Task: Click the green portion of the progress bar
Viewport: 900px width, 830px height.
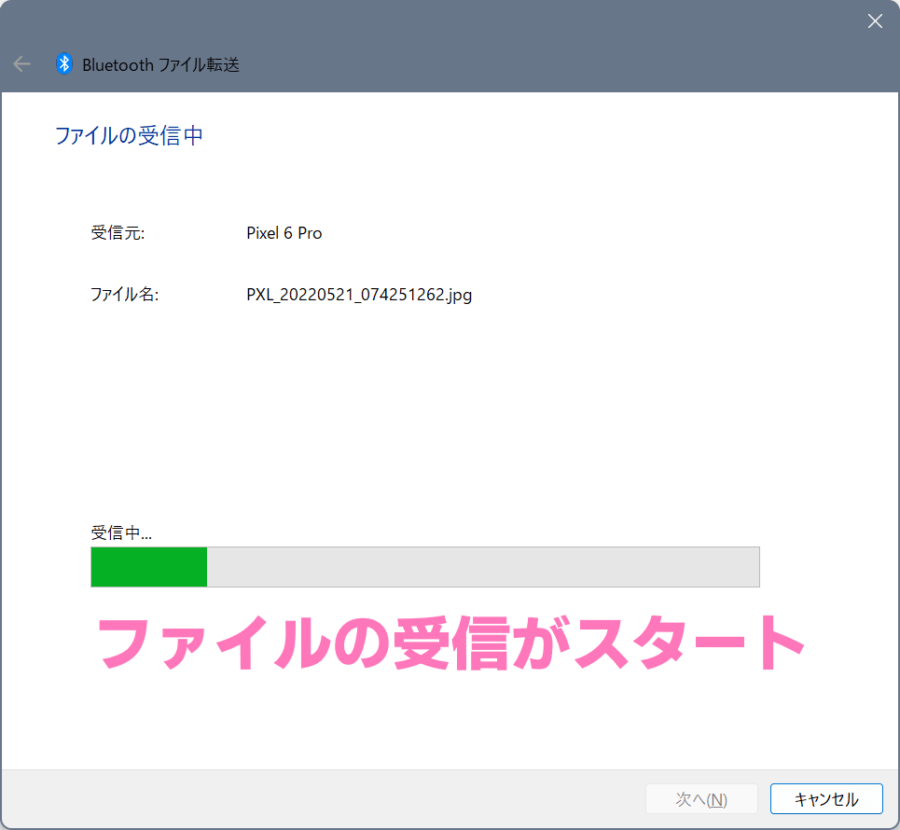Action: pyautogui.click(x=147, y=567)
